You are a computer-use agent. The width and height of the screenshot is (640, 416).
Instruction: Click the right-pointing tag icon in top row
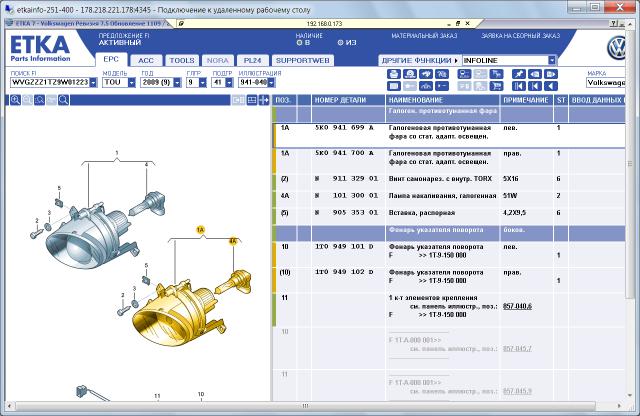551,74
